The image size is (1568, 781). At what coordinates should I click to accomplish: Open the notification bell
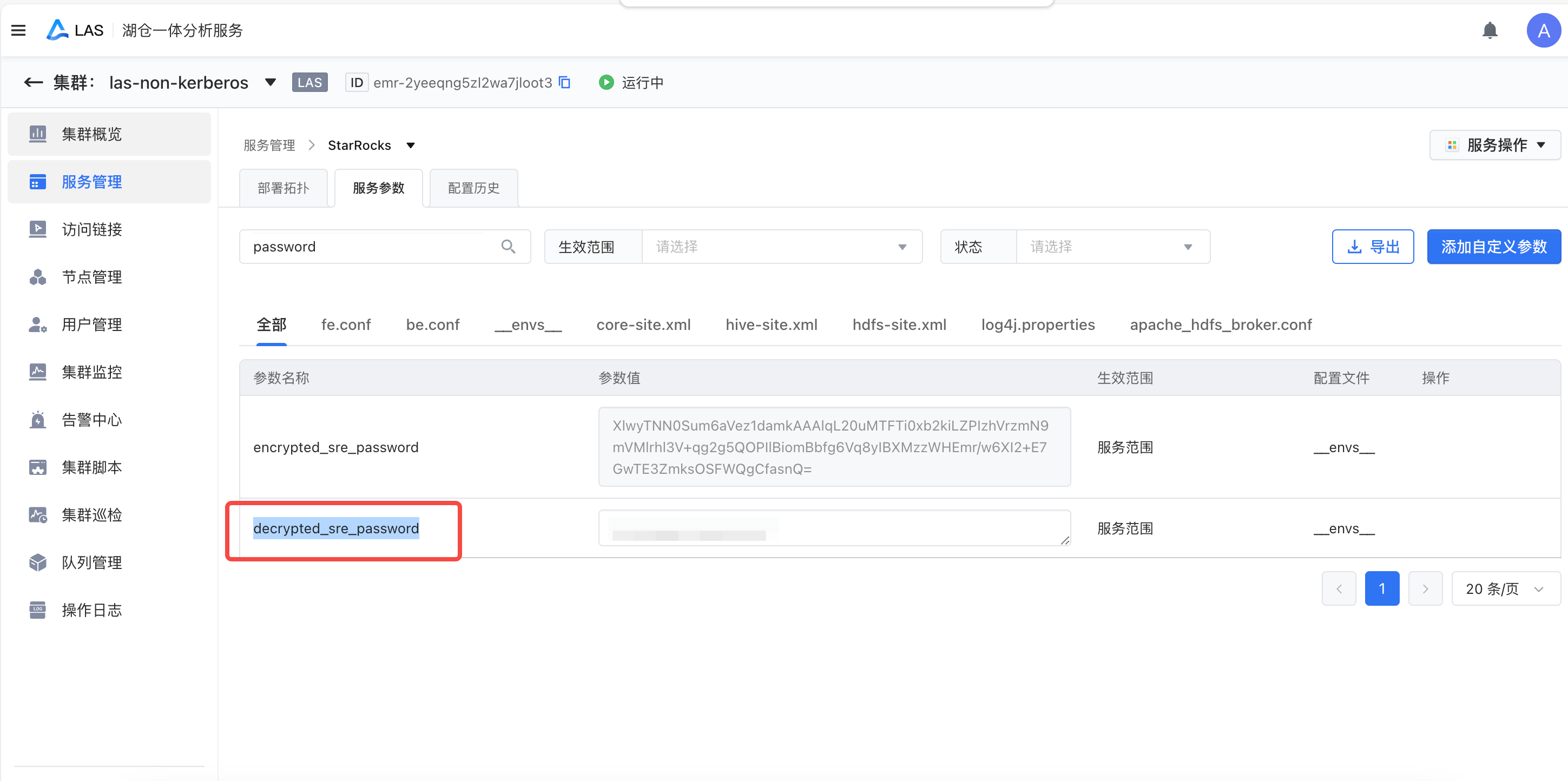pyautogui.click(x=1489, y=30)
